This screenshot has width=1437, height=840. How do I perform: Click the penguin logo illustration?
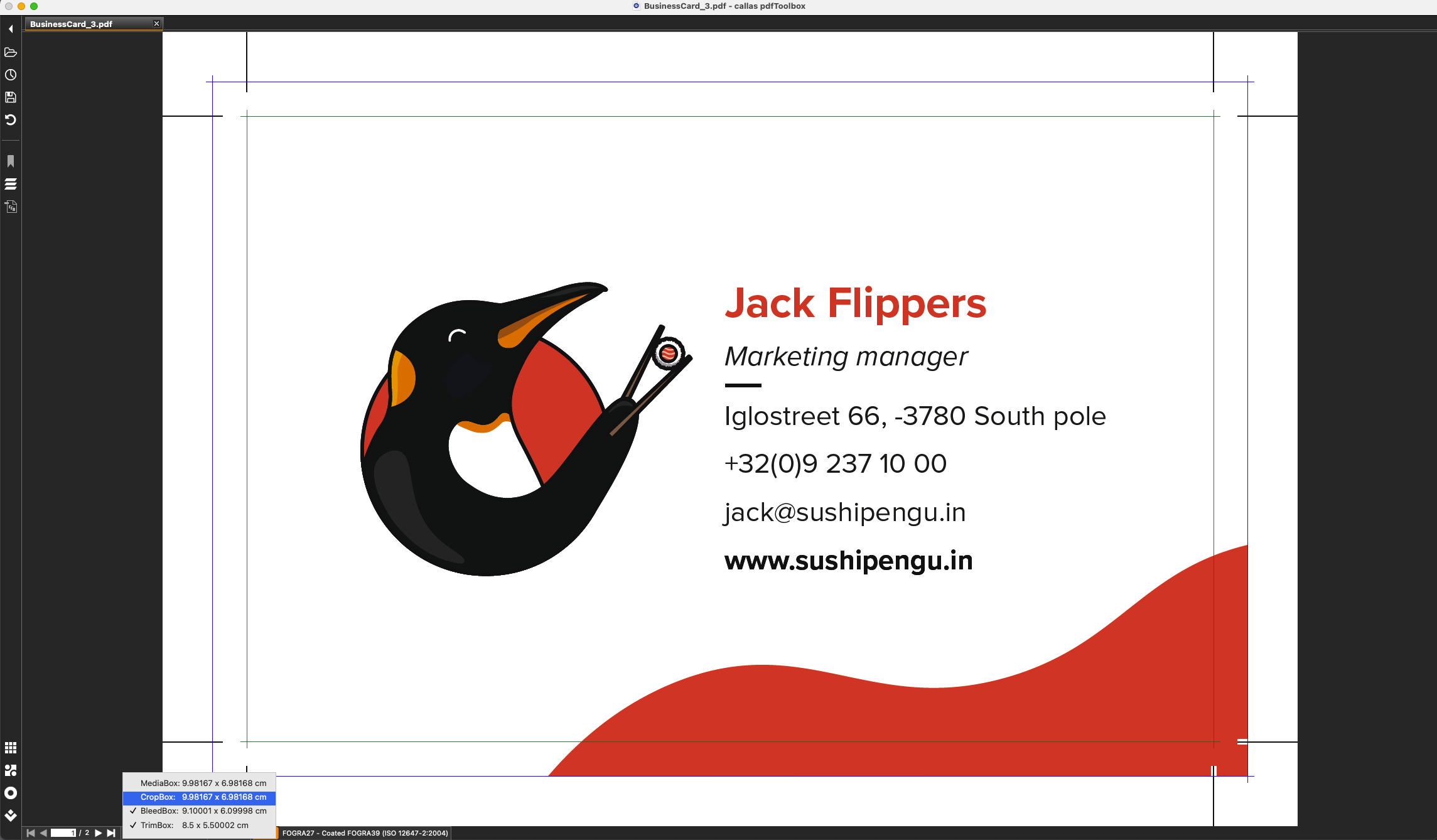526,429
